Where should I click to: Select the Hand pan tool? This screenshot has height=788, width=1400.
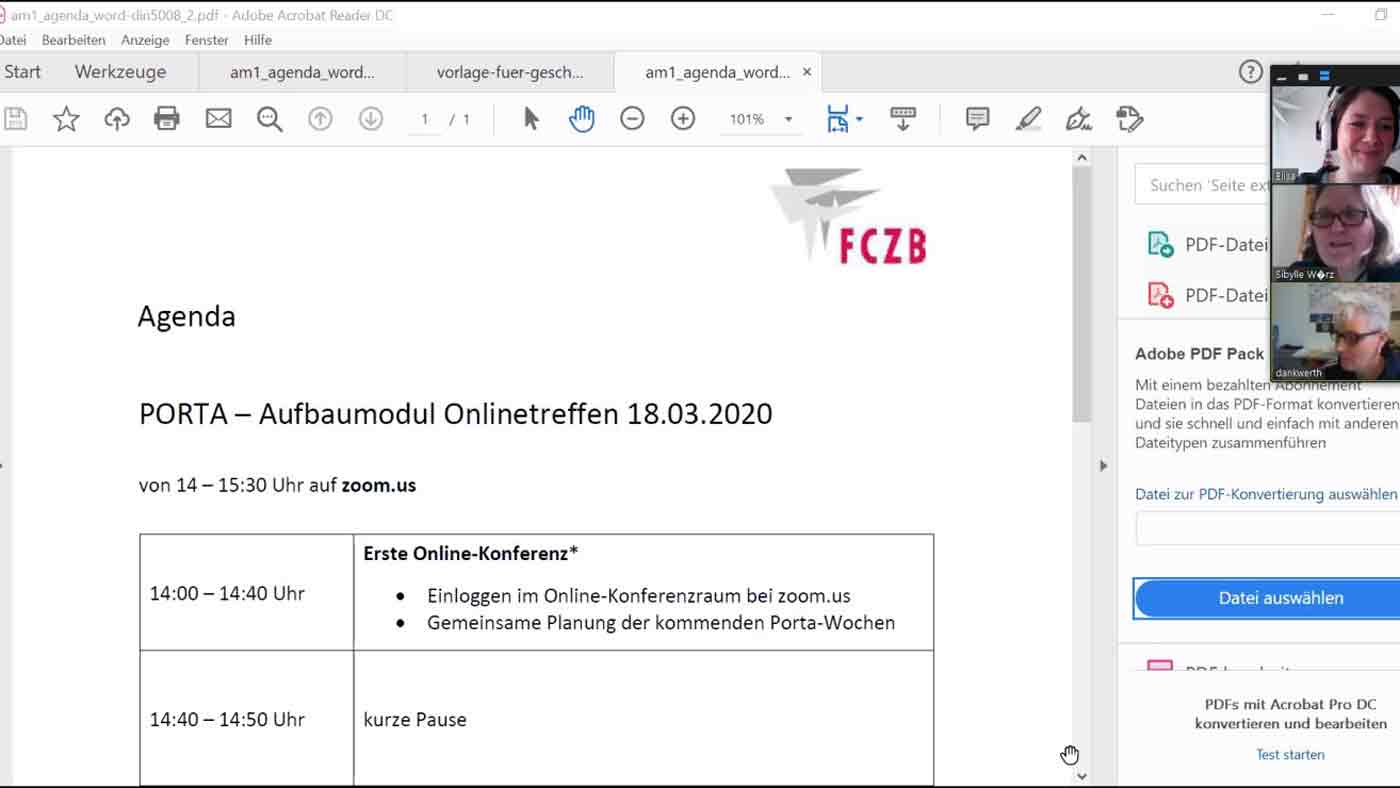click(x=581, y=119)
